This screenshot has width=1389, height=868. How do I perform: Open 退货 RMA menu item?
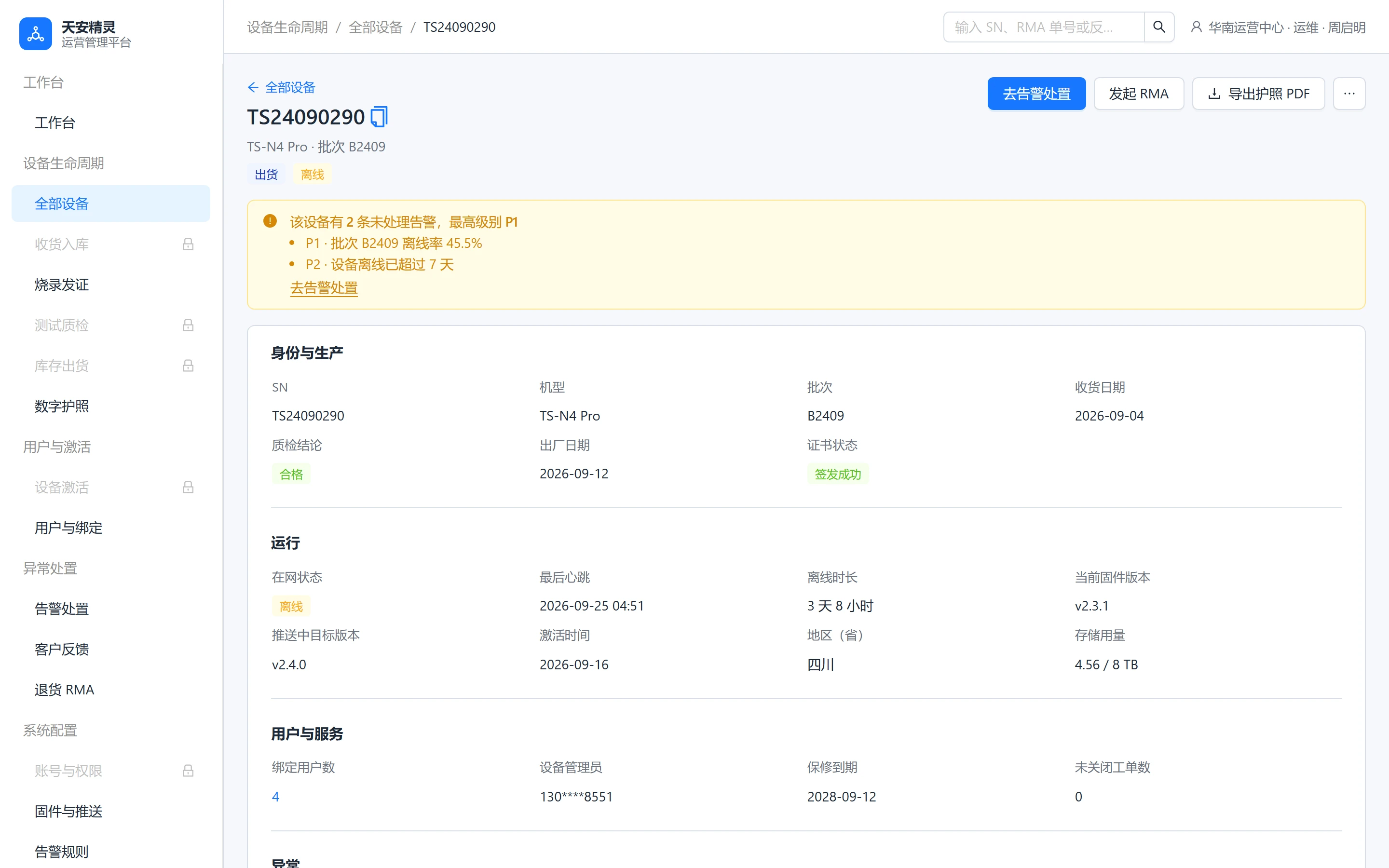point(111,690)
